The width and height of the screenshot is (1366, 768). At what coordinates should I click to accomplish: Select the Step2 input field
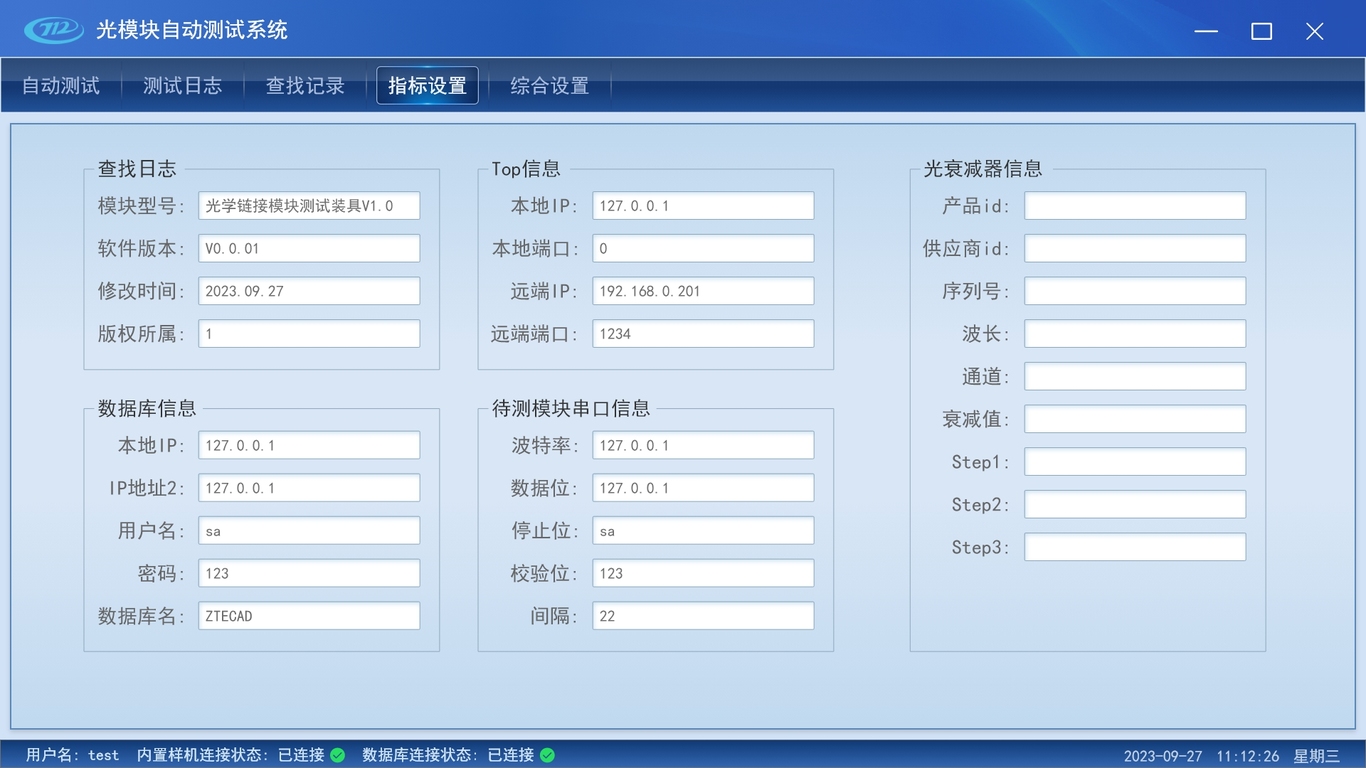1135,504
